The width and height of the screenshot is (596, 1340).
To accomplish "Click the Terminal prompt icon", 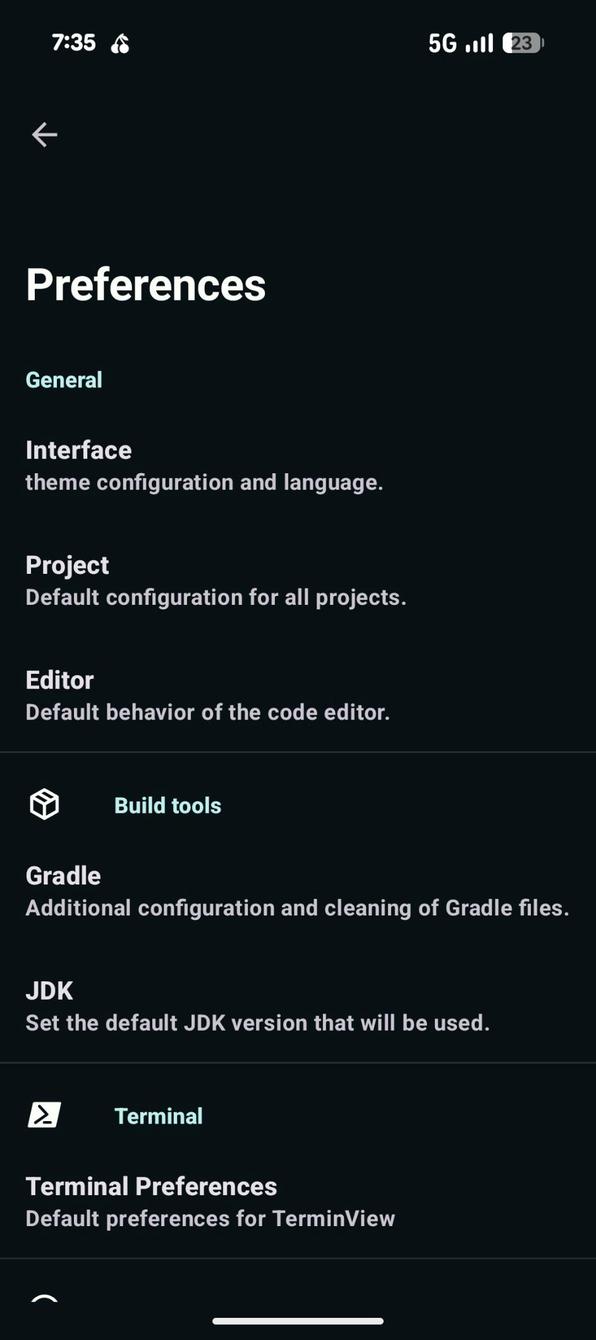I will [44, 1115].
